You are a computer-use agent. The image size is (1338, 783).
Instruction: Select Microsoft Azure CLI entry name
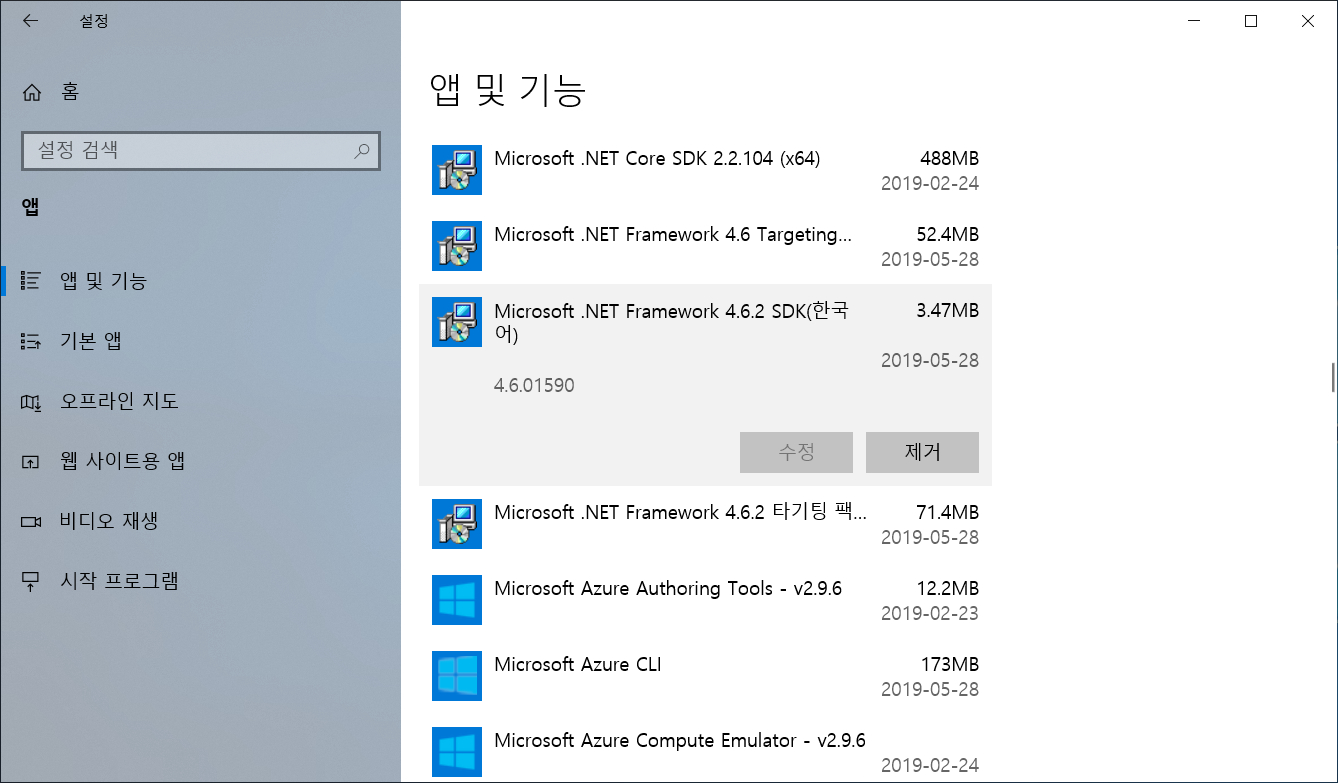coord(578,664)
